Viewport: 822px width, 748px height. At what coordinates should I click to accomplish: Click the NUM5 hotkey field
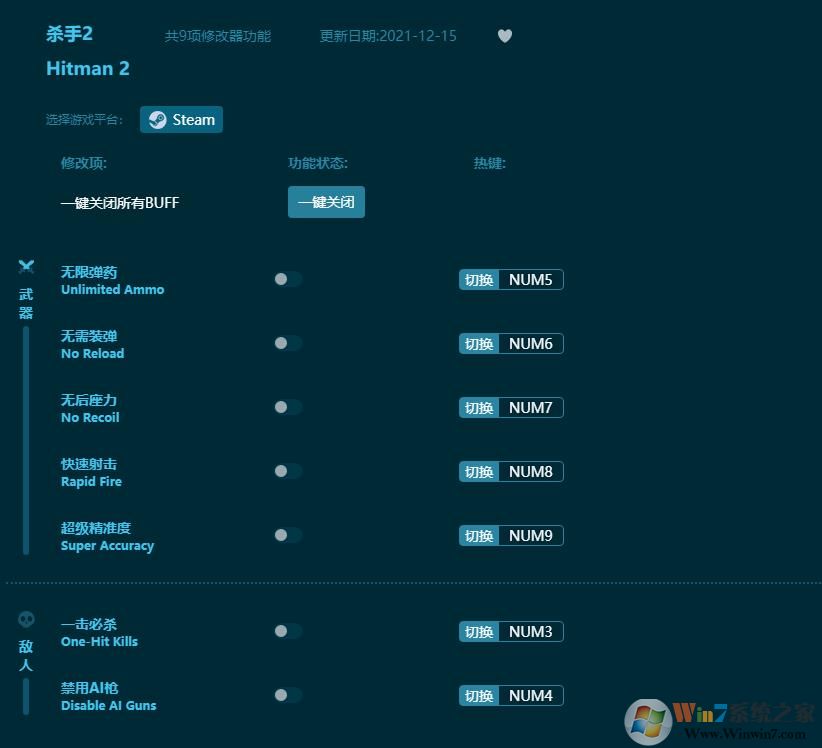click(531, 279)
